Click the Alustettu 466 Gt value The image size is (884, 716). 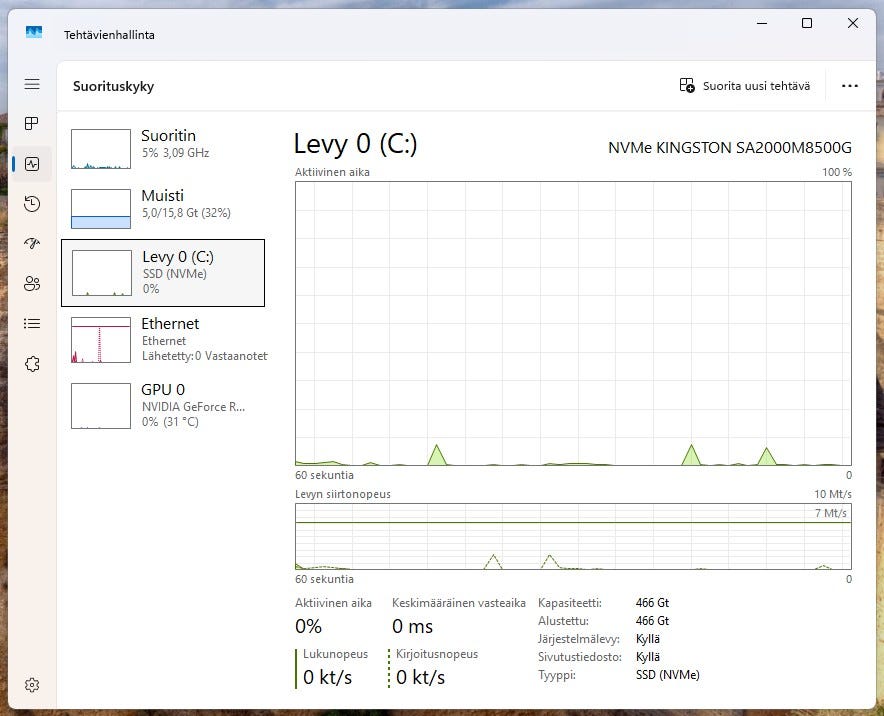point(652,621)
